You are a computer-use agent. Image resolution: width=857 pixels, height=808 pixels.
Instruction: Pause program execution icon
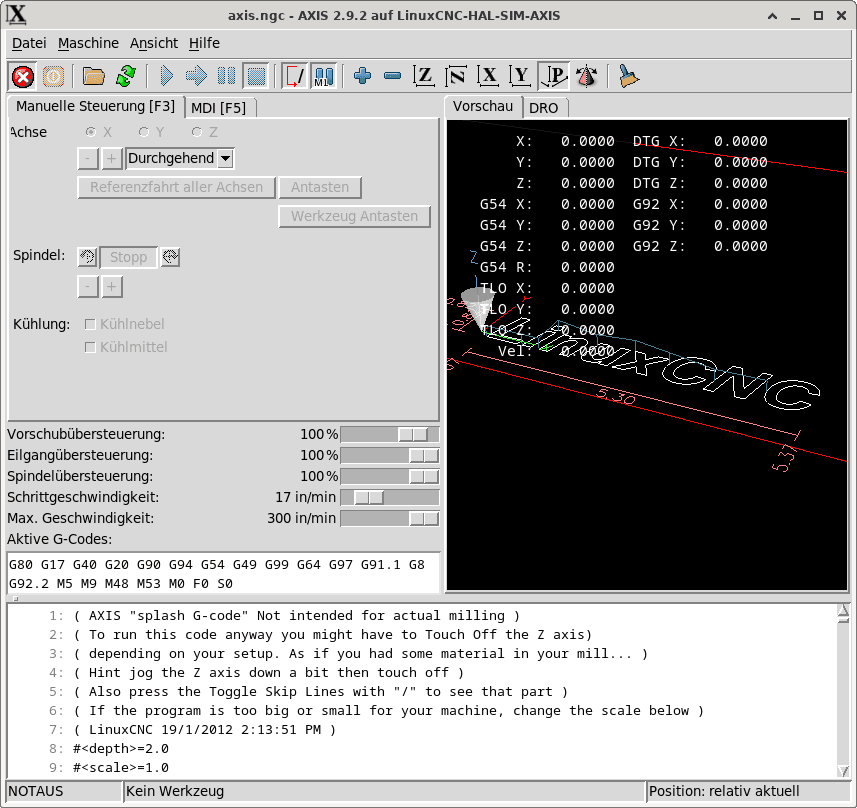pos(226,76)
